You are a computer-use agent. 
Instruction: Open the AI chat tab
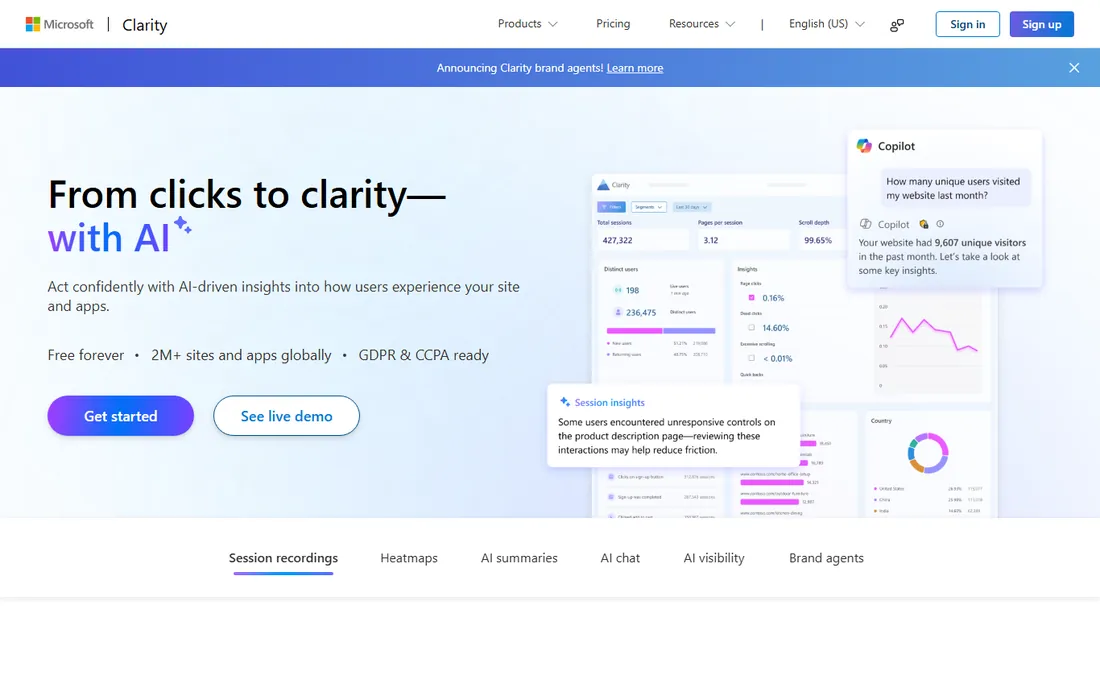pyautogui.click(x=620, y=558)
